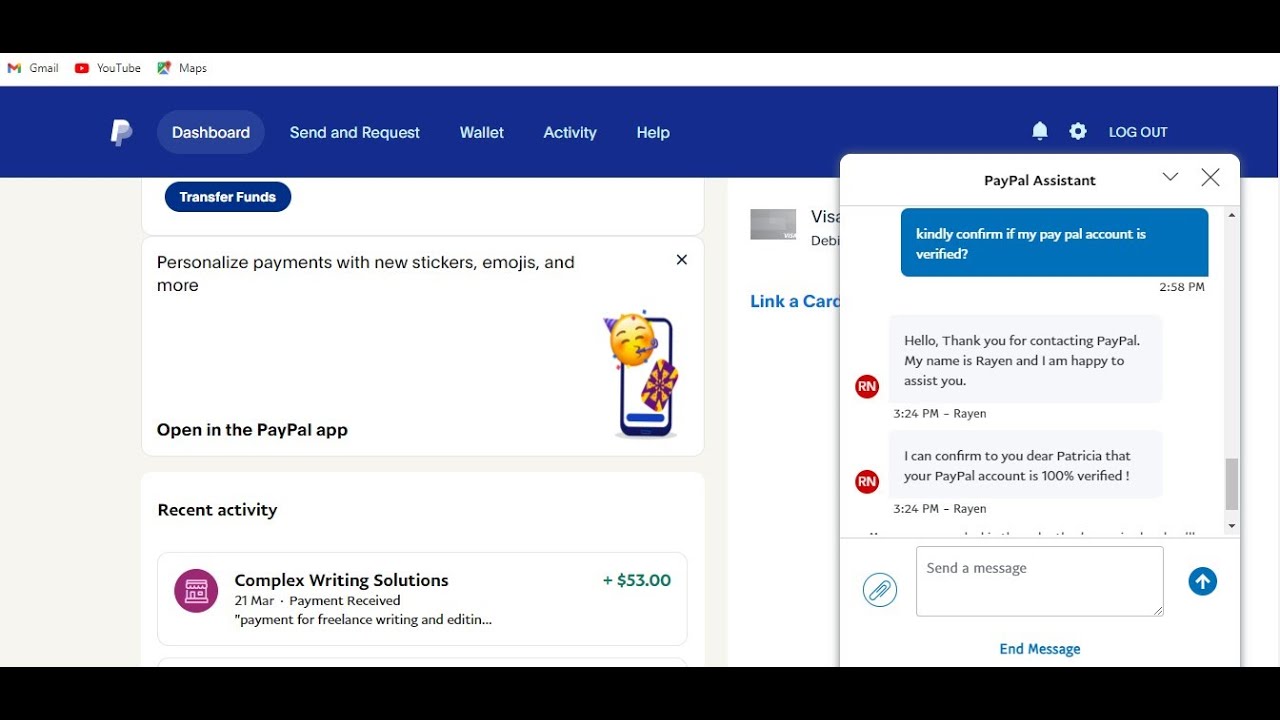Click the Transfer Funds button
This screenshot has width=1280, height=720.
tap(228, 197)
